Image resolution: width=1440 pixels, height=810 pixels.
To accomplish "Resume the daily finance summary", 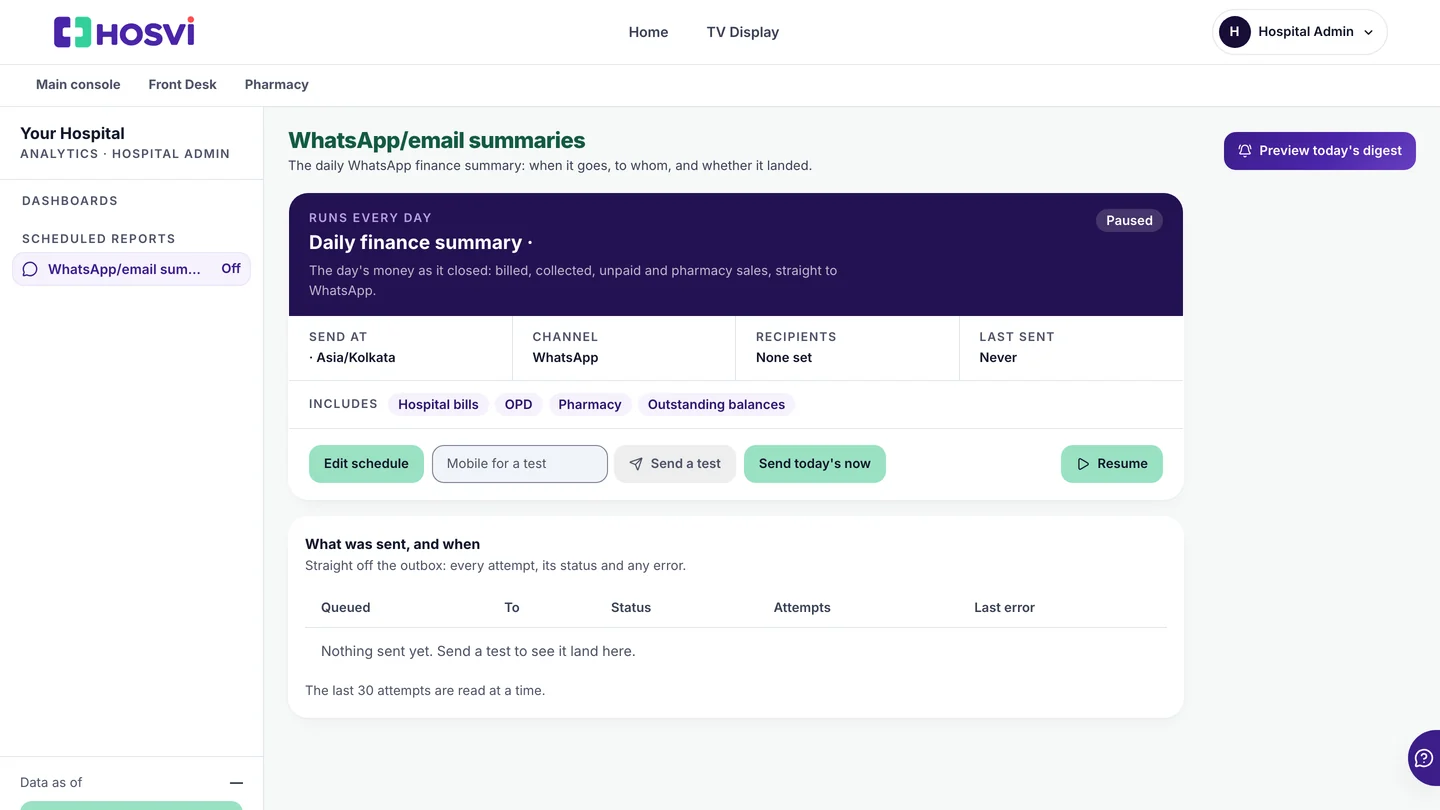I will click(1111, 464).
